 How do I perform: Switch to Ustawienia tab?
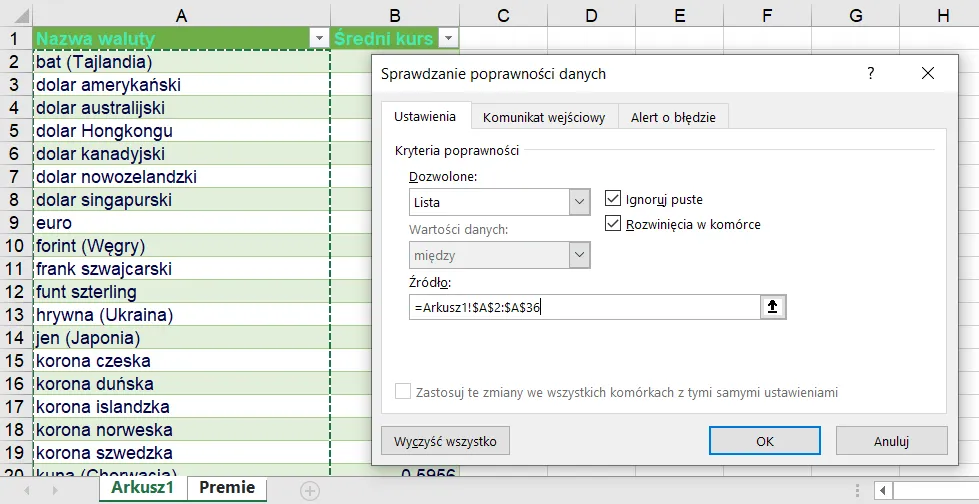click(425, 117)
